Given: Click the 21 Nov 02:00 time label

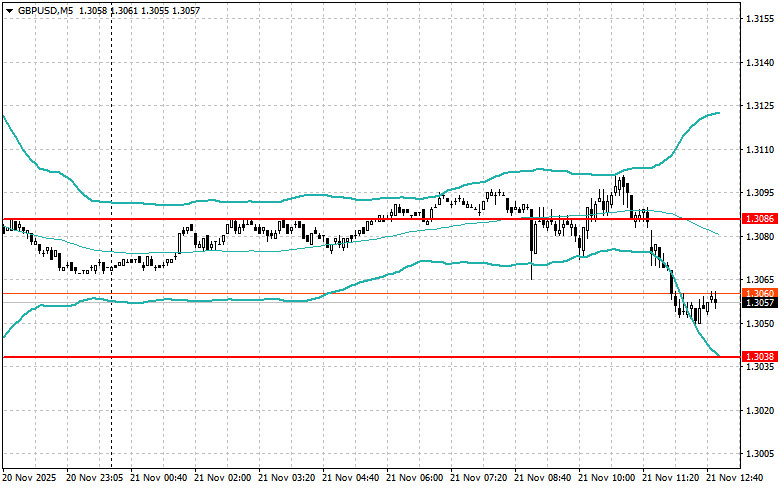Looking at the screenshot, I should (x=223, y=478).
